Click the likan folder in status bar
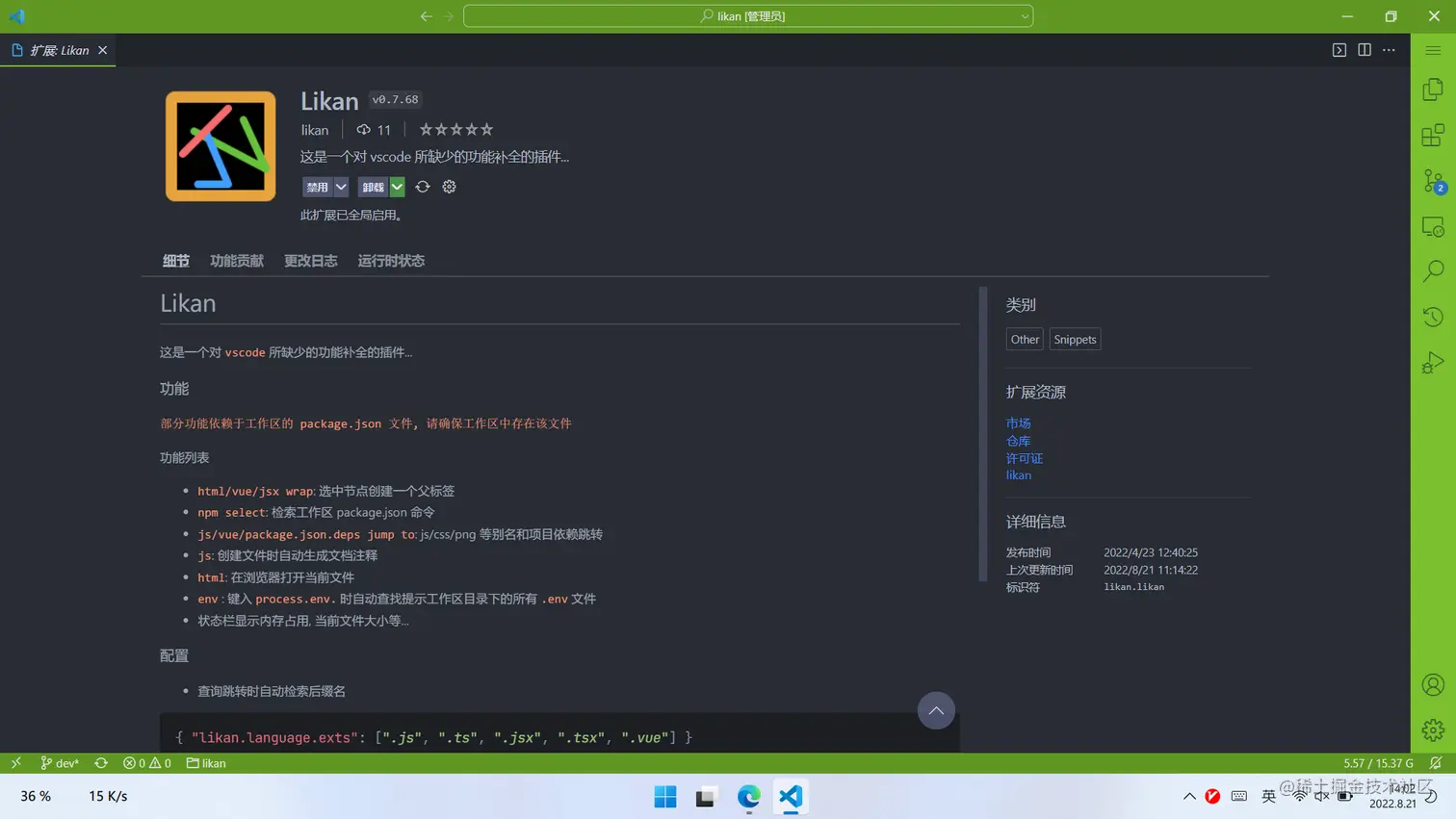The width and height of the screenshot is (1456, 819). coord(206,763)
